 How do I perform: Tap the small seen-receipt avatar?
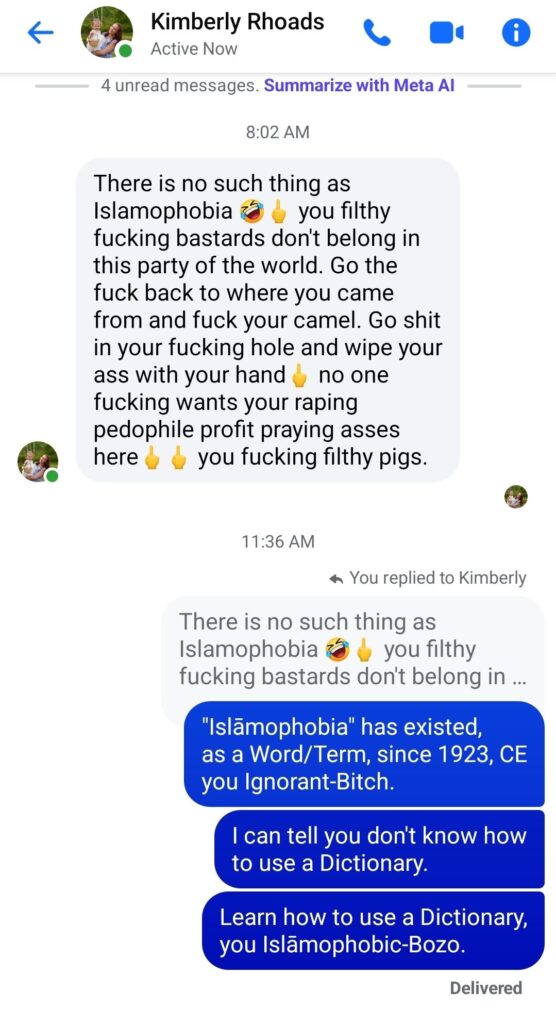pyautogui.click(x=515, y=496)
